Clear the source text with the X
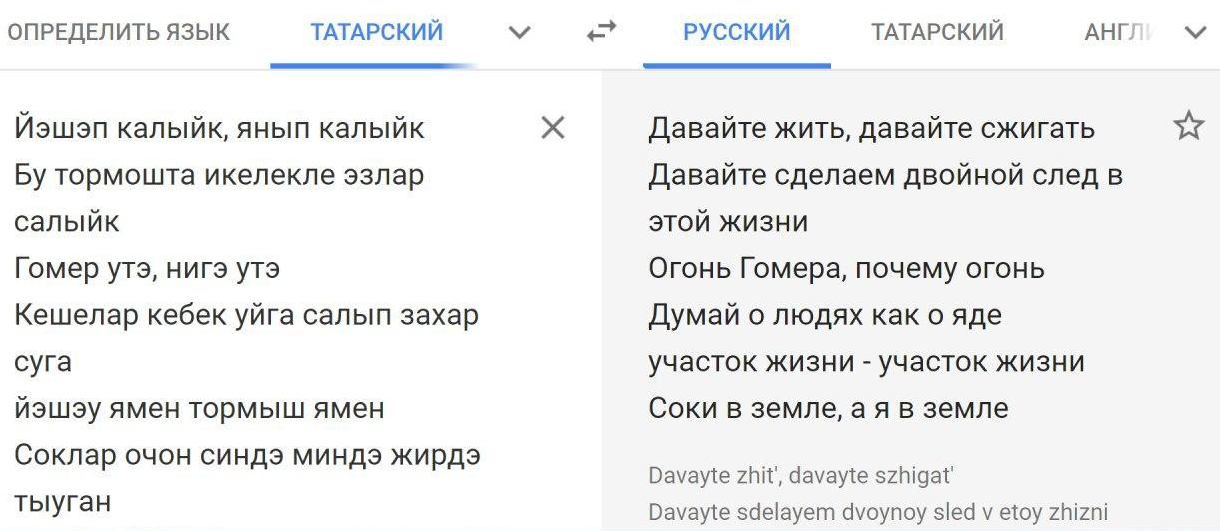 click(x=553, y=127)
